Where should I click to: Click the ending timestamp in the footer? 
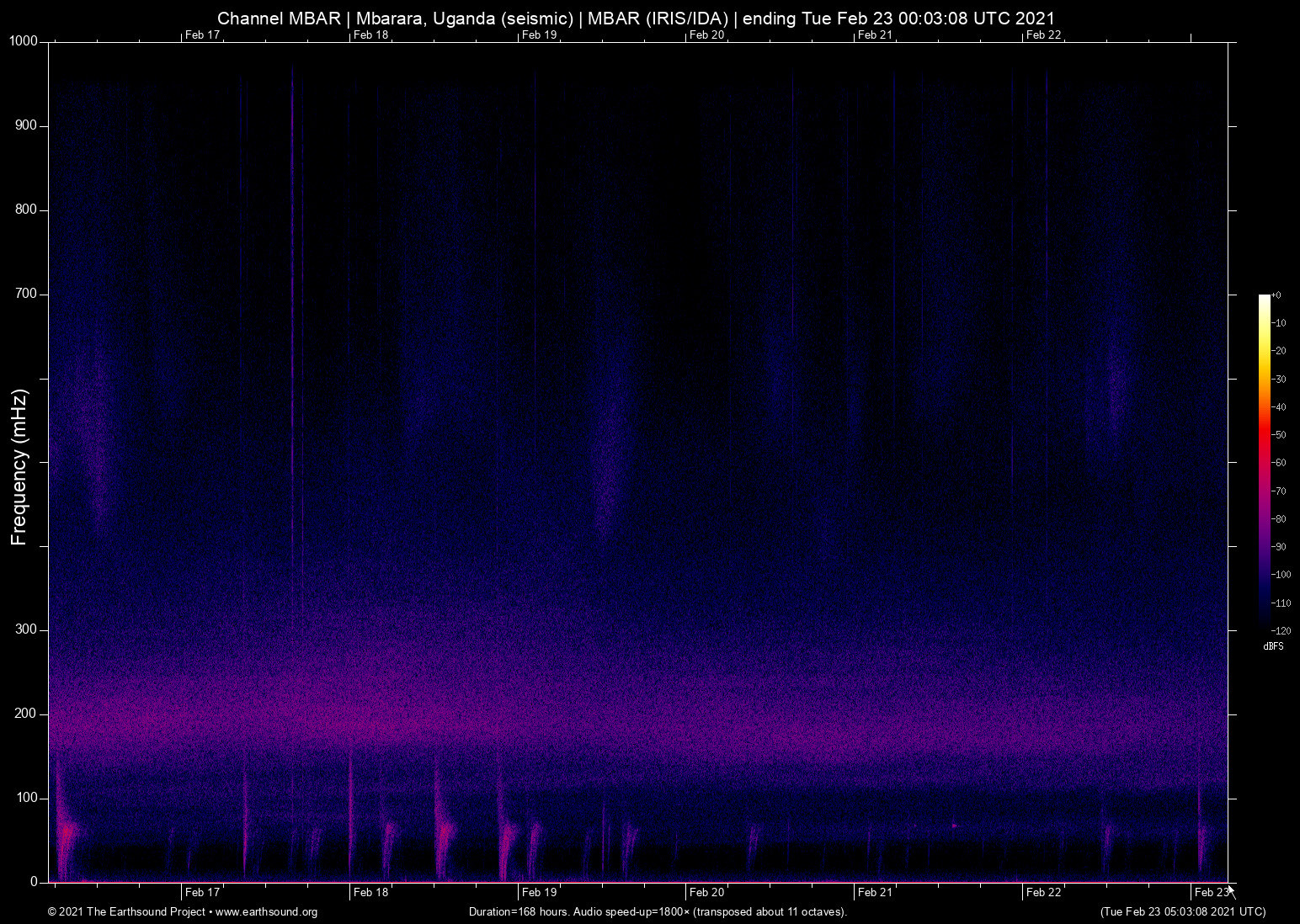1182,912
